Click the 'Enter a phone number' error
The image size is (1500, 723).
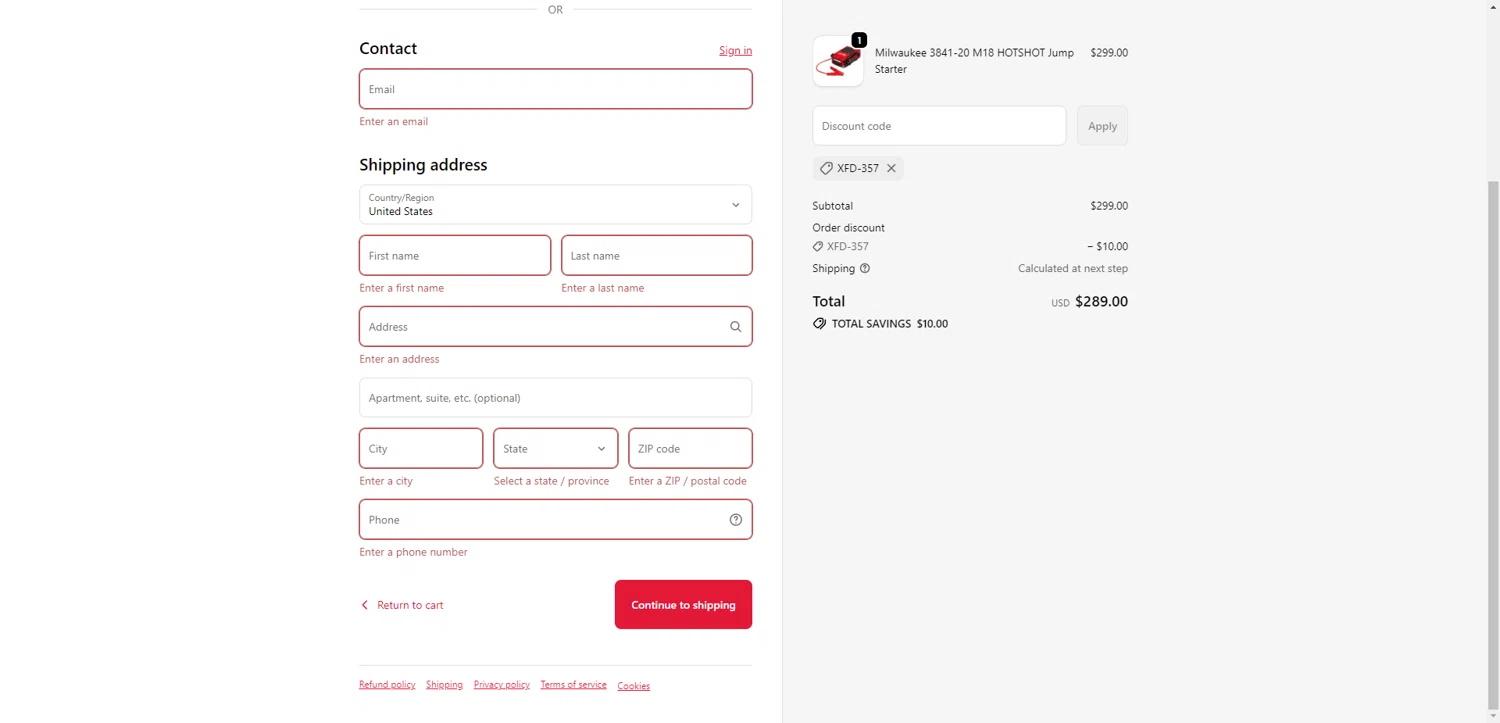coord(413,552)
